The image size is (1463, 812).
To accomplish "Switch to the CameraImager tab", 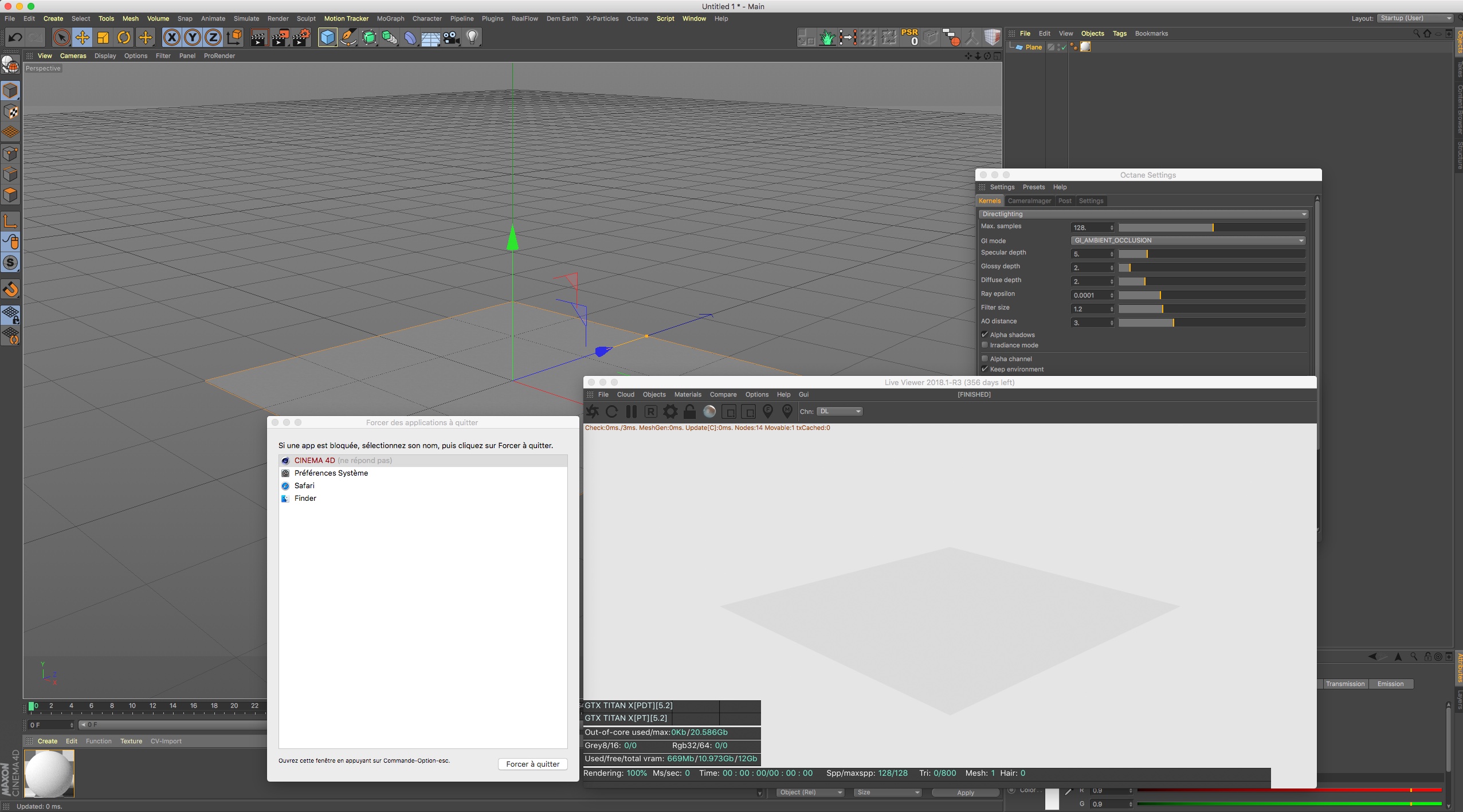I will pos(1029,201).
